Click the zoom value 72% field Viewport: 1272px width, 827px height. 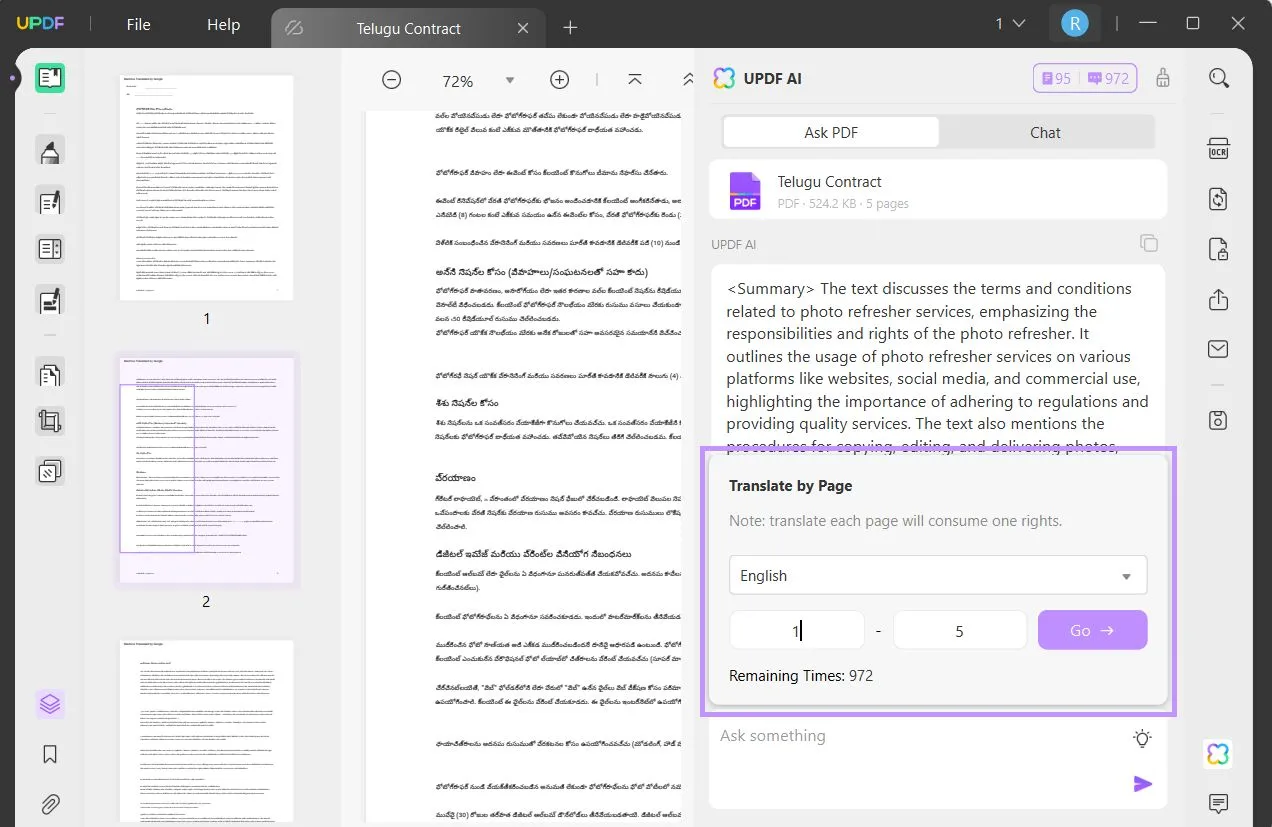pos(458,81)
